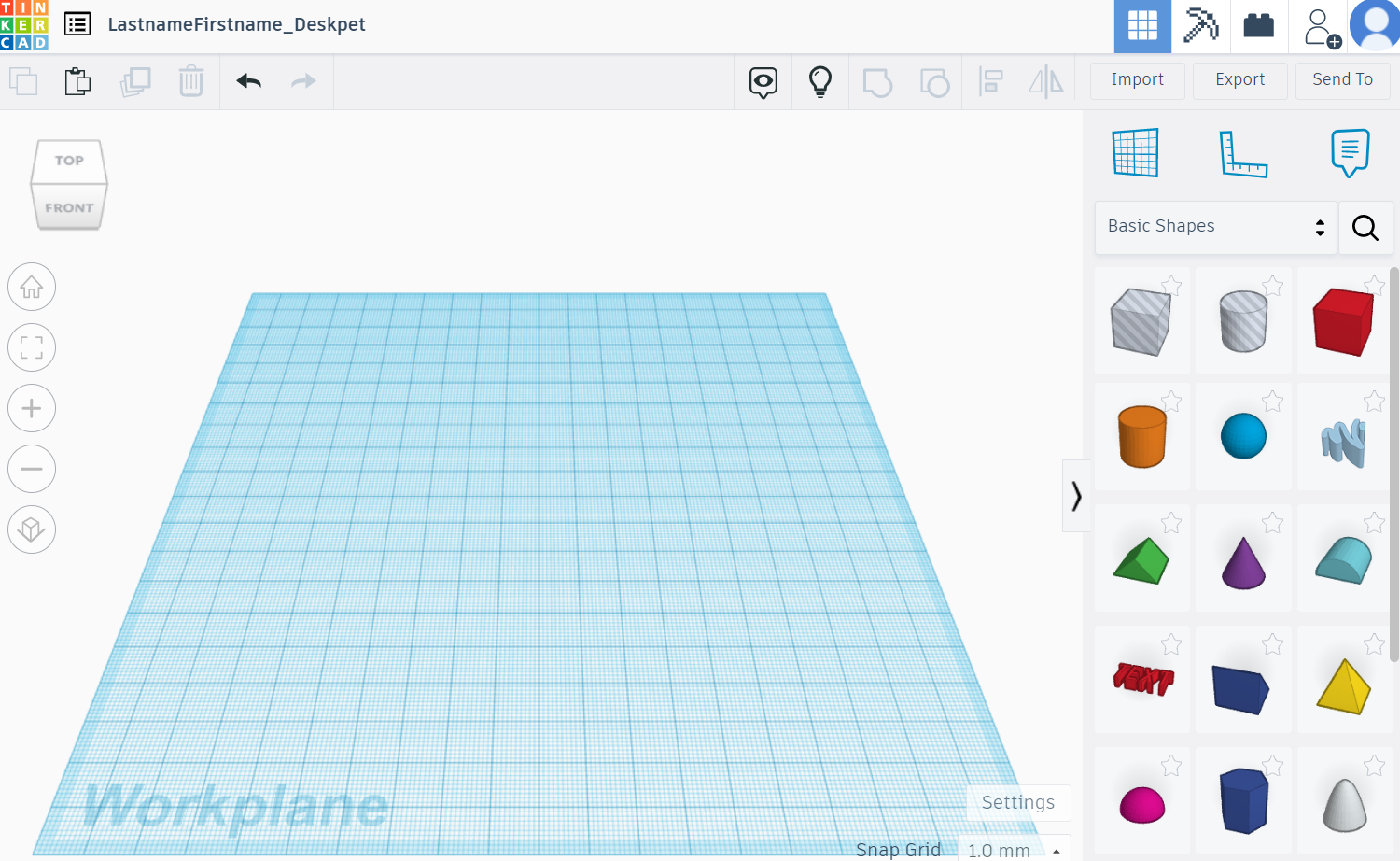Click the Undo icon

(247, 81)
